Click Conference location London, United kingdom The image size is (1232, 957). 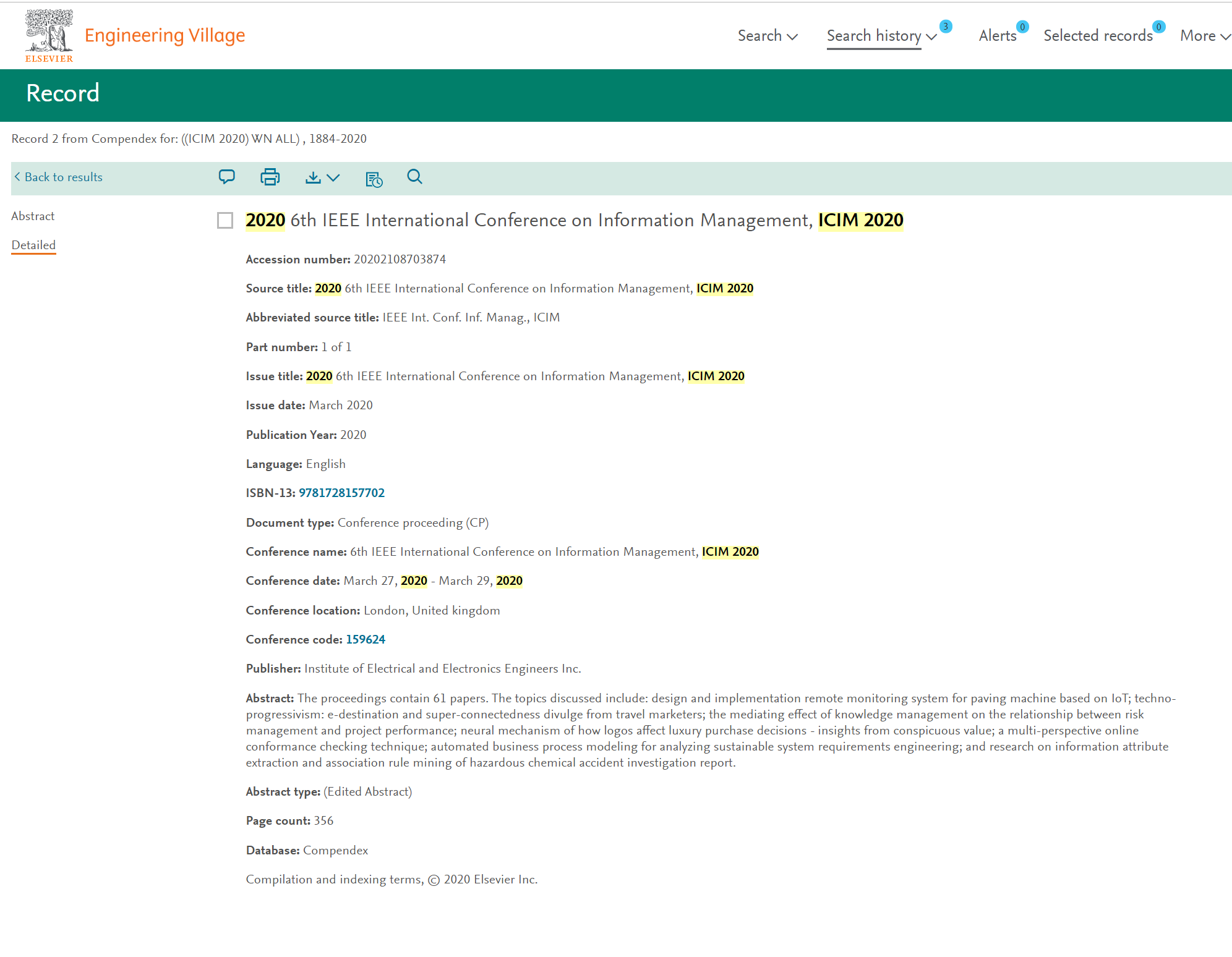432,610
